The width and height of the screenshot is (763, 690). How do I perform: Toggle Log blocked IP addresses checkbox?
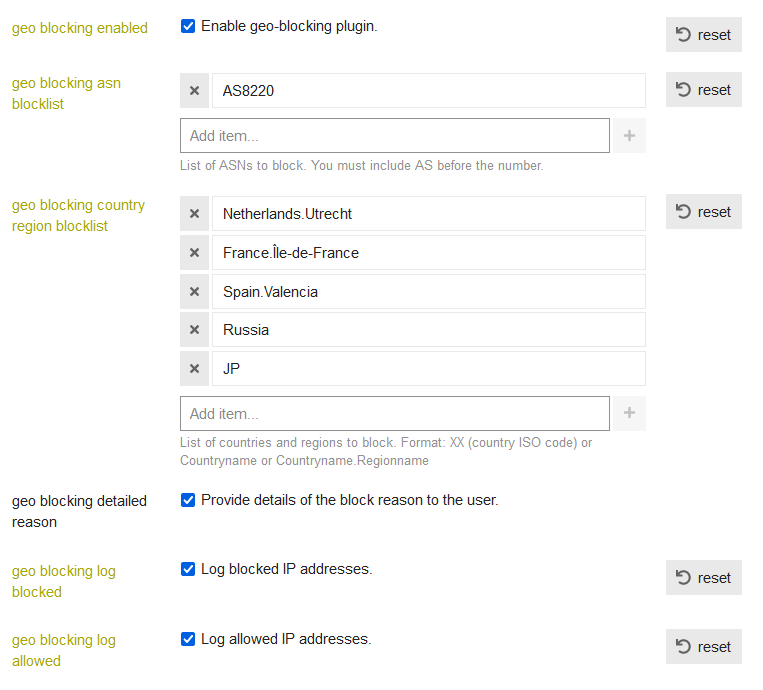[x=188, y=569]
